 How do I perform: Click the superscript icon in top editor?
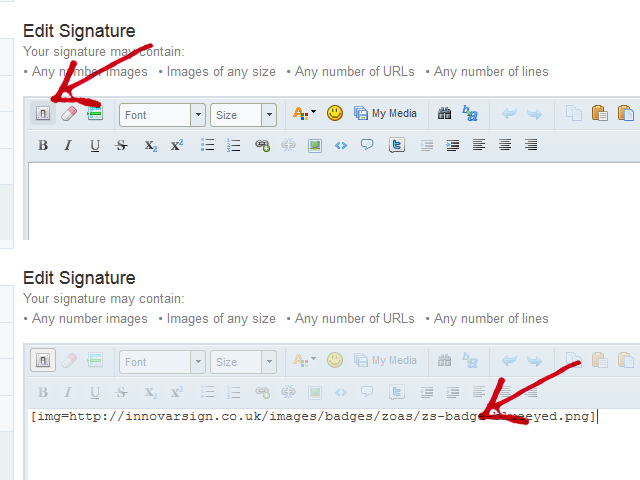point(176,145)
